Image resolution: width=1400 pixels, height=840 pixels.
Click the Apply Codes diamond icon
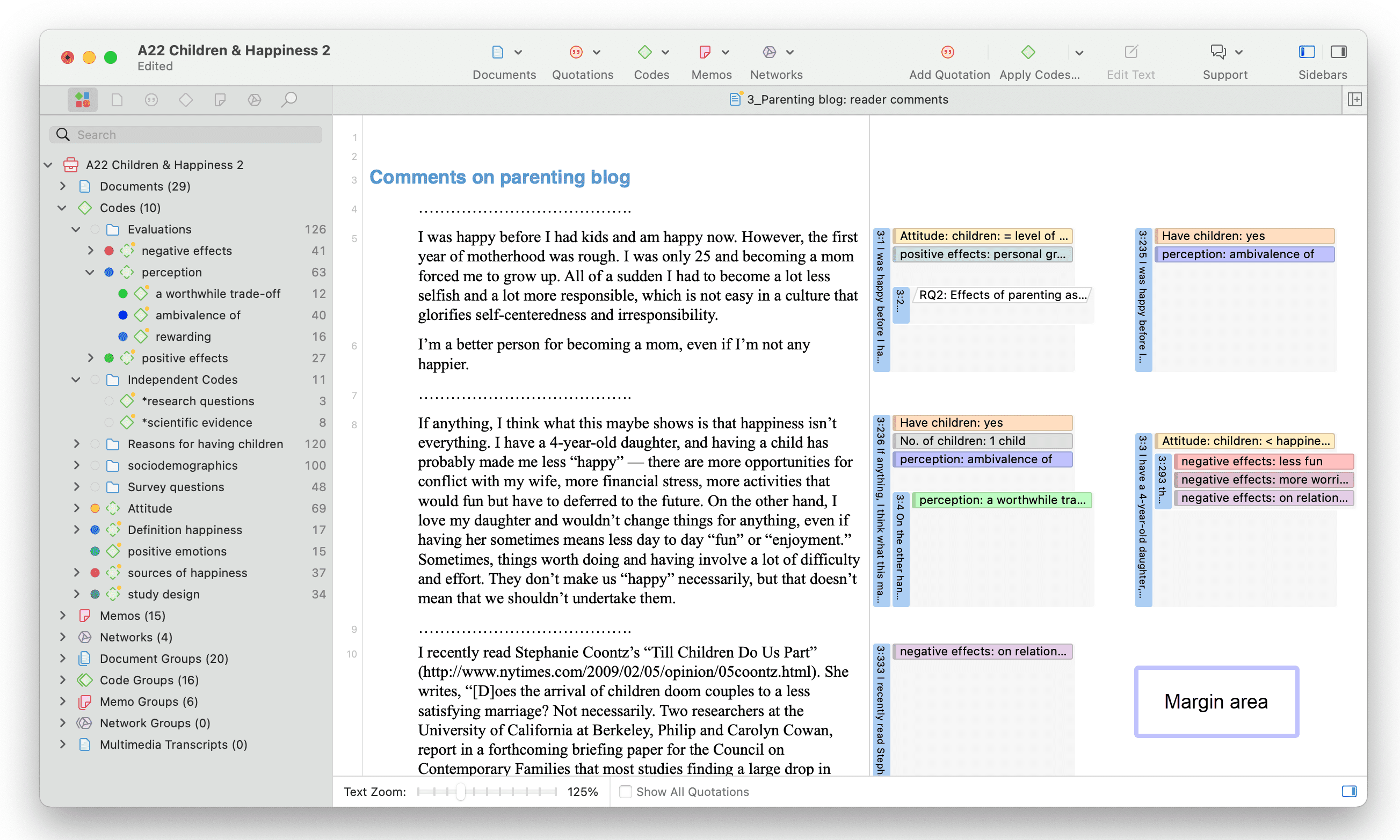1028,52
